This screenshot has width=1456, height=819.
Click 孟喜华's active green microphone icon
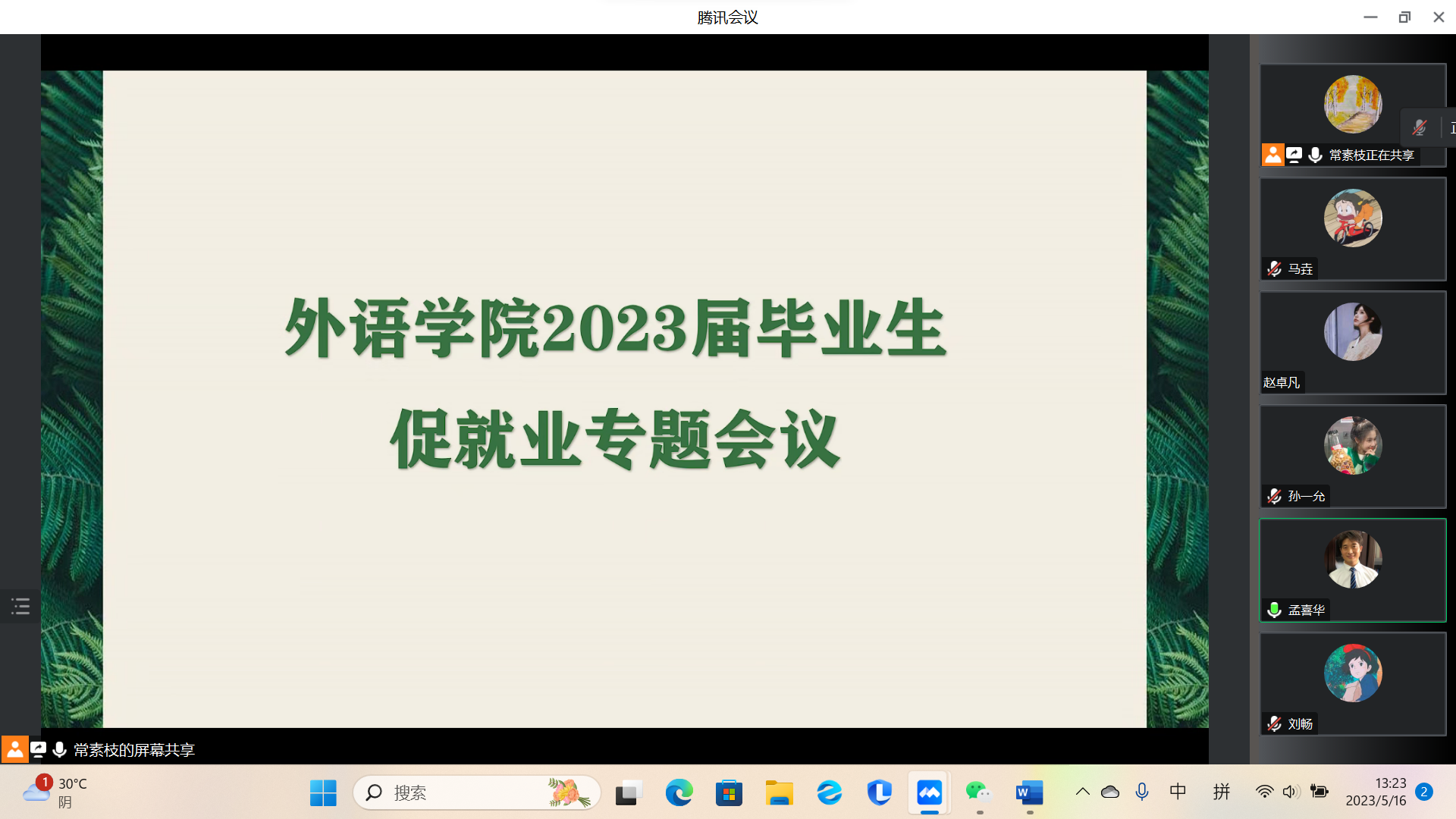click(1275, 610)
